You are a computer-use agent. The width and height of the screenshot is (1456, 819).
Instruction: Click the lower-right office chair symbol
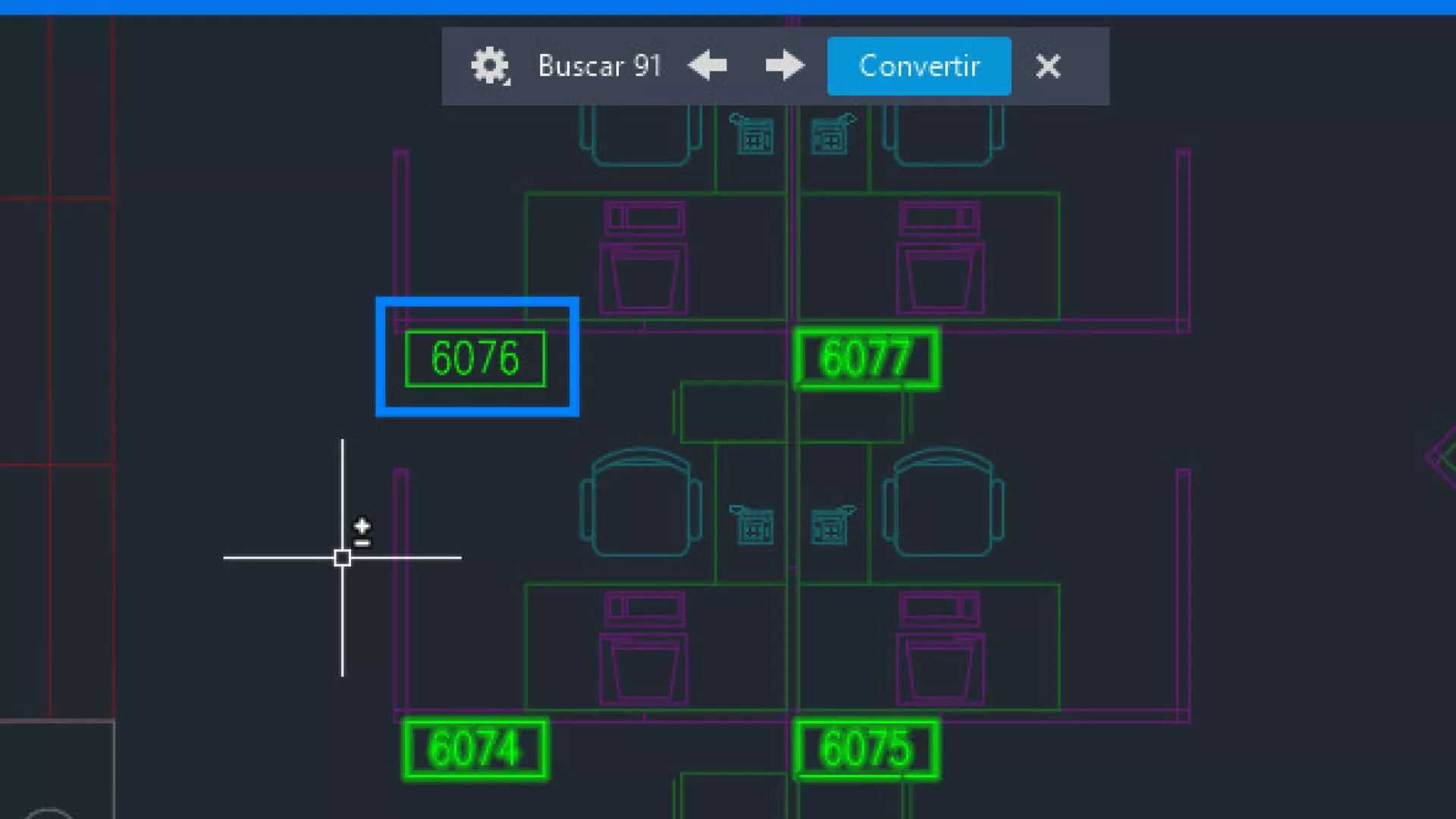click(943, 503)
